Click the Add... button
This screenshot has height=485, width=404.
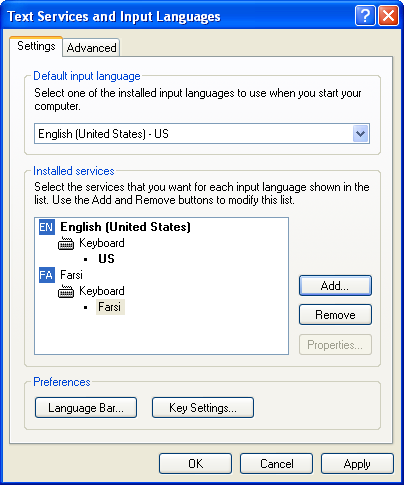(335, 286)
